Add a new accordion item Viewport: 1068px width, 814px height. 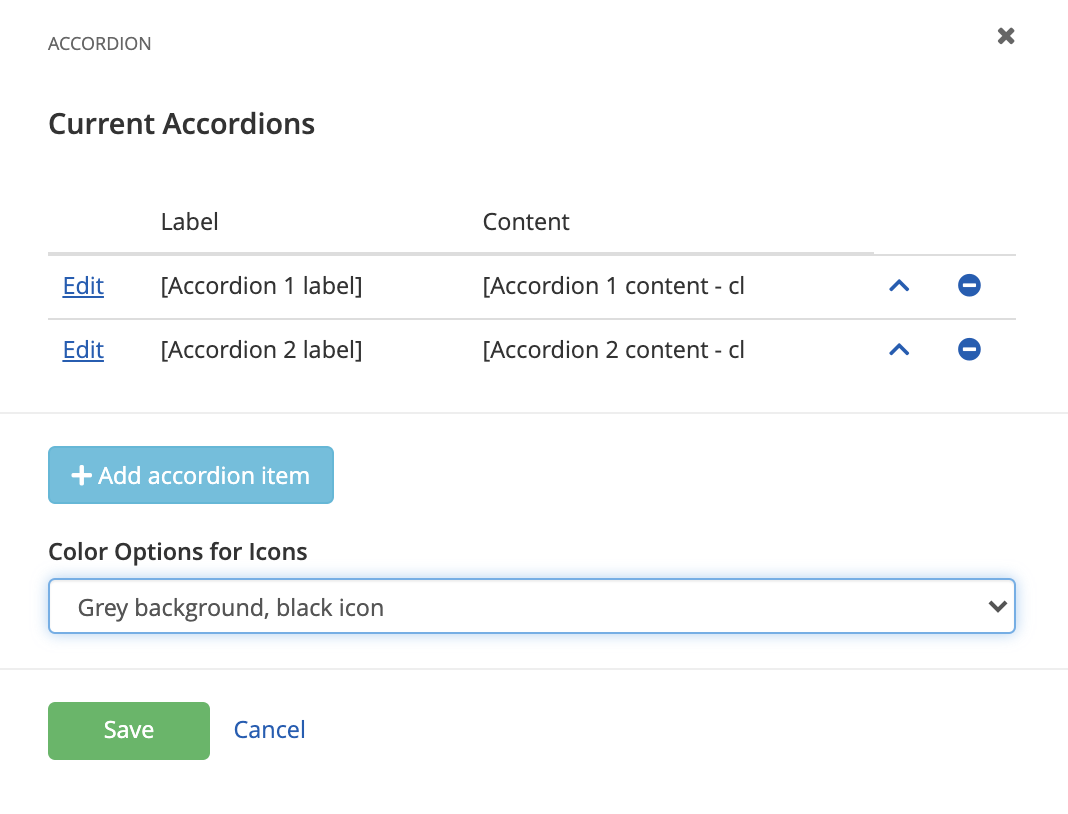pos(190,475)
